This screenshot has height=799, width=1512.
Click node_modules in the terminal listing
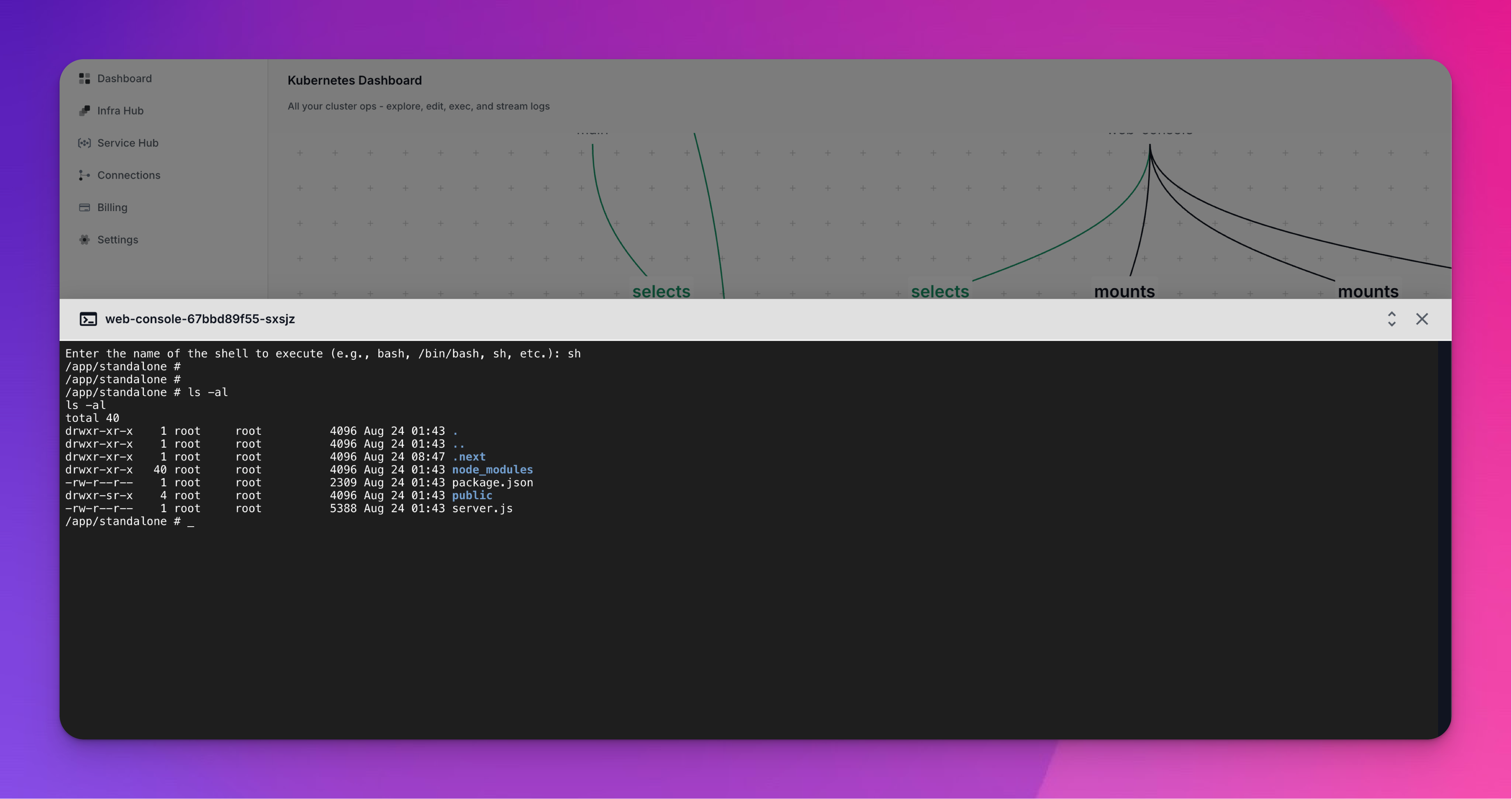coord(493,470)
